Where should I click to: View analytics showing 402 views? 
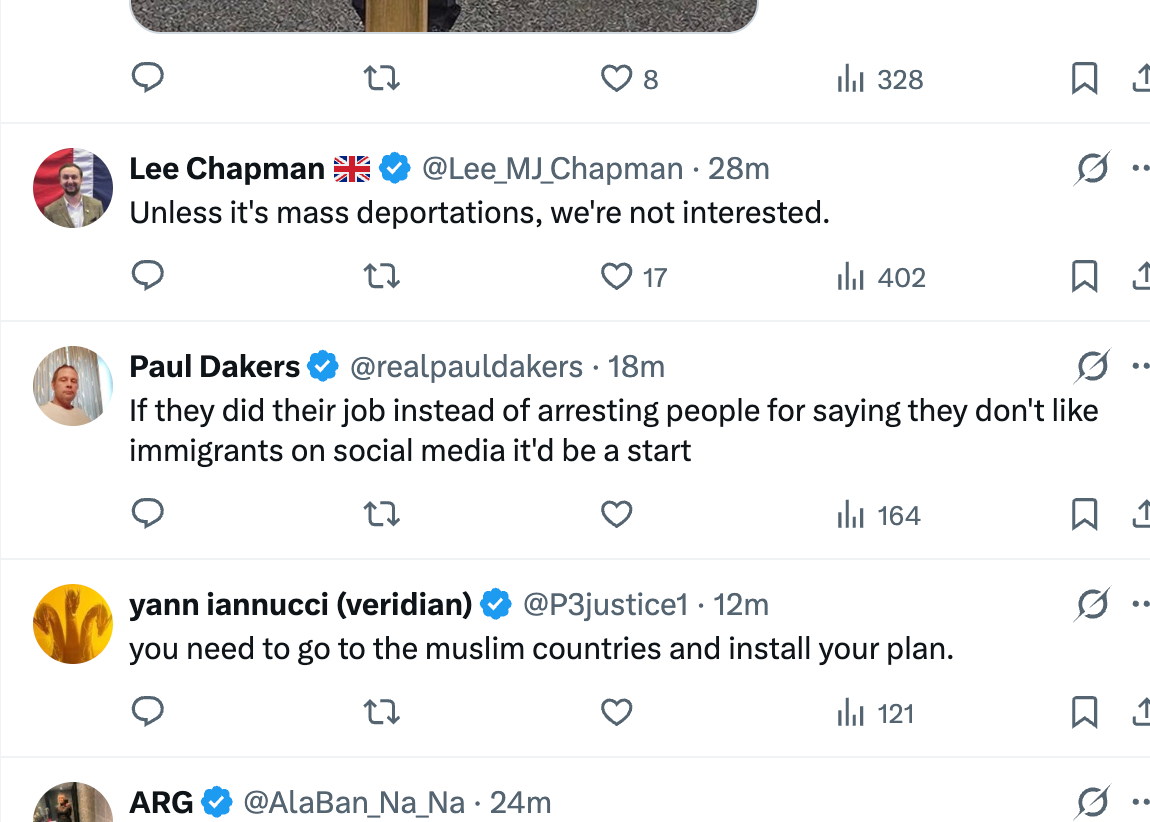point(881,277)
